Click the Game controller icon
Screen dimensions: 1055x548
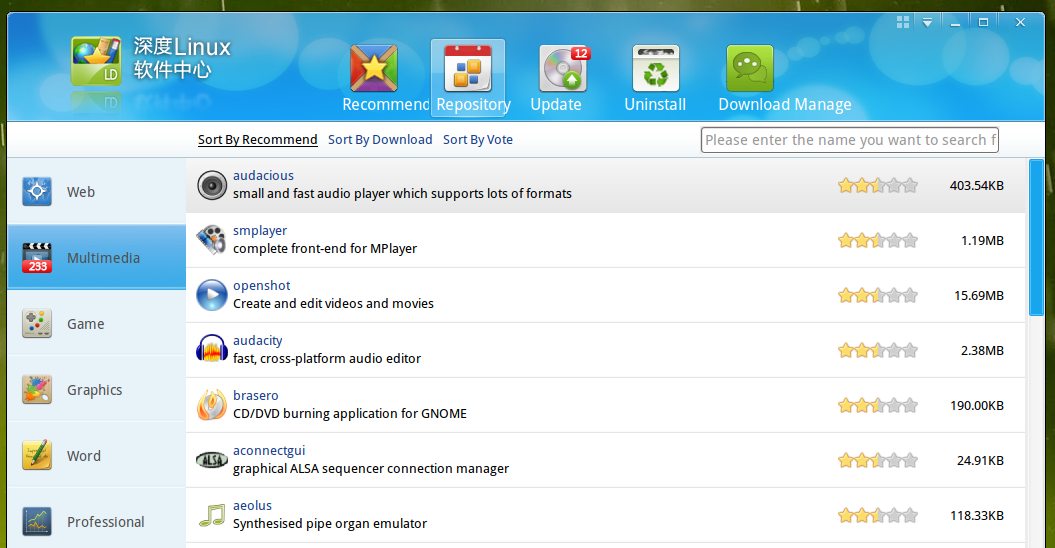[x=37, y=323]
